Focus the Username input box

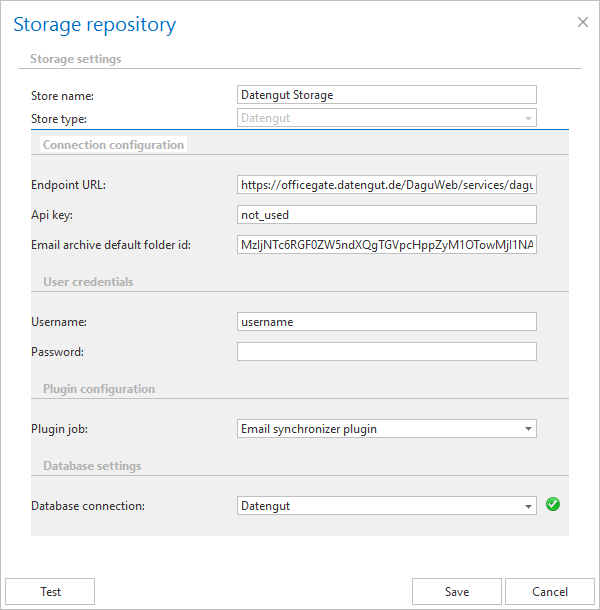pyautogui.click(x=386, y=321)
